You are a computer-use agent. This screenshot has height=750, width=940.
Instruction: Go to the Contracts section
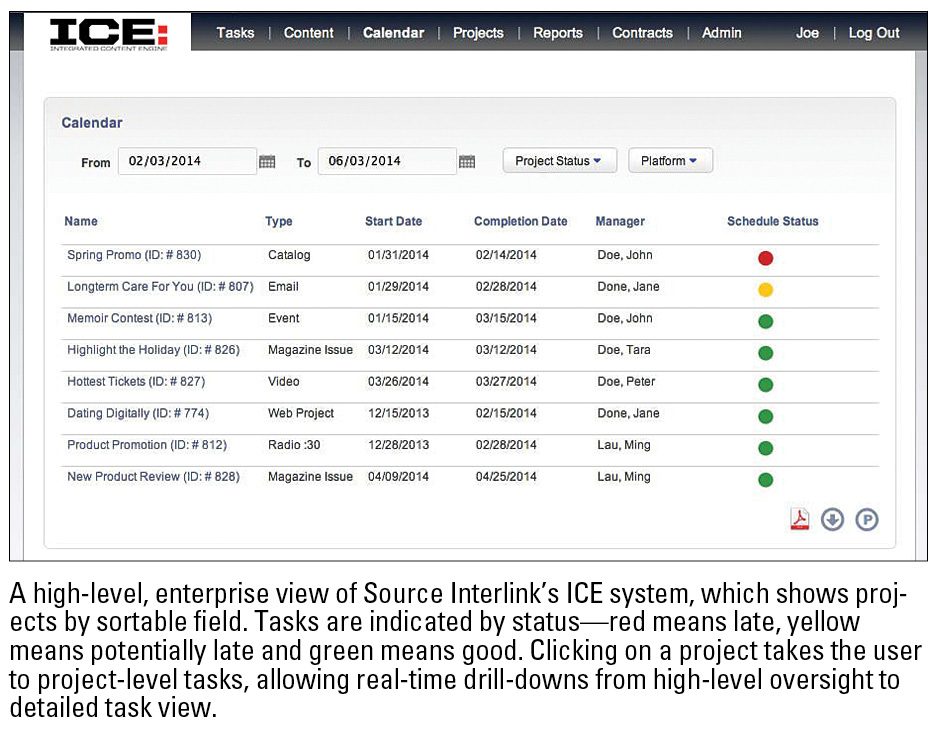click(642, 33)
